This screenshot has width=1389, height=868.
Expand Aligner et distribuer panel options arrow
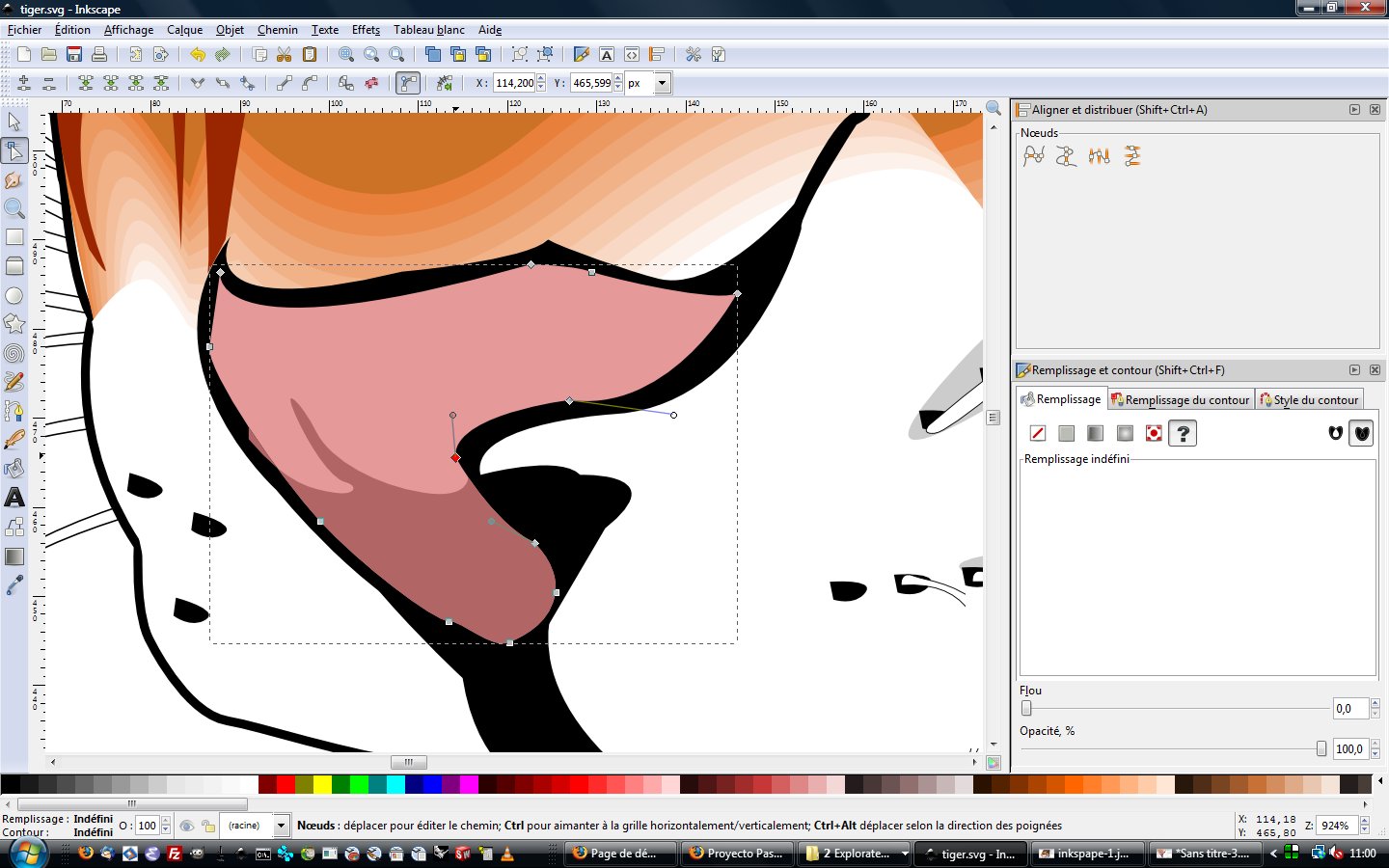(1354, 110)
